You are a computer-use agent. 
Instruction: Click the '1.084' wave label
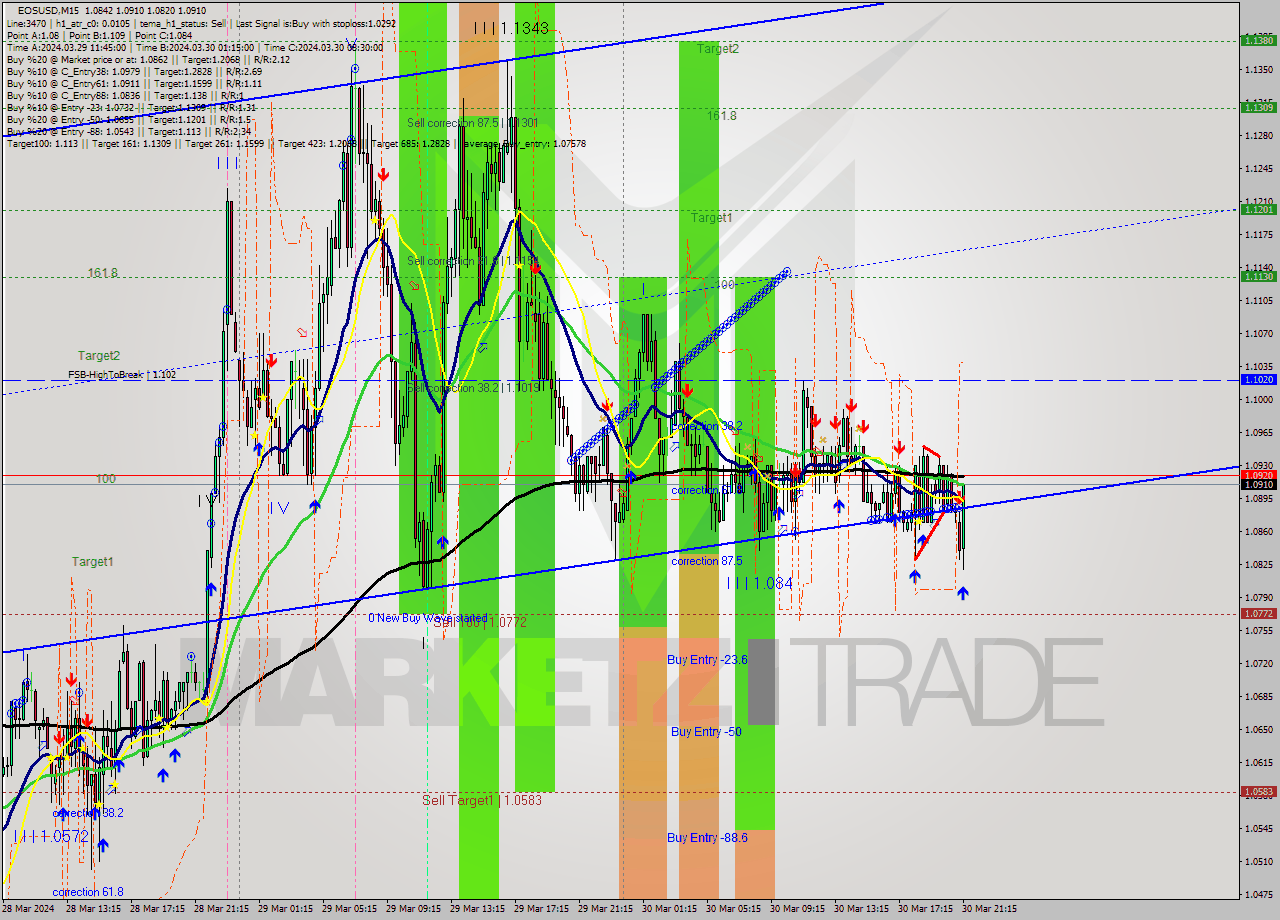(x=759, y=583)
